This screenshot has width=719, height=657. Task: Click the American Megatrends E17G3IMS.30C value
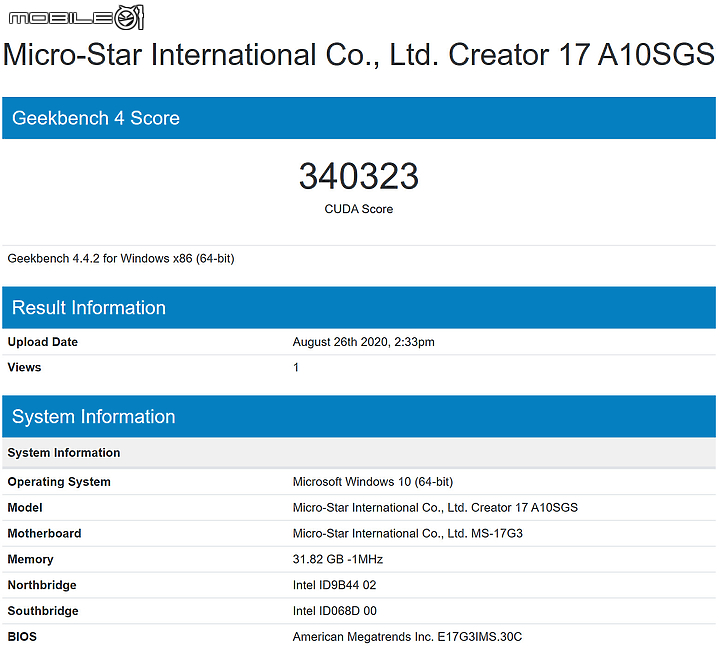click(x=407, y=637)
